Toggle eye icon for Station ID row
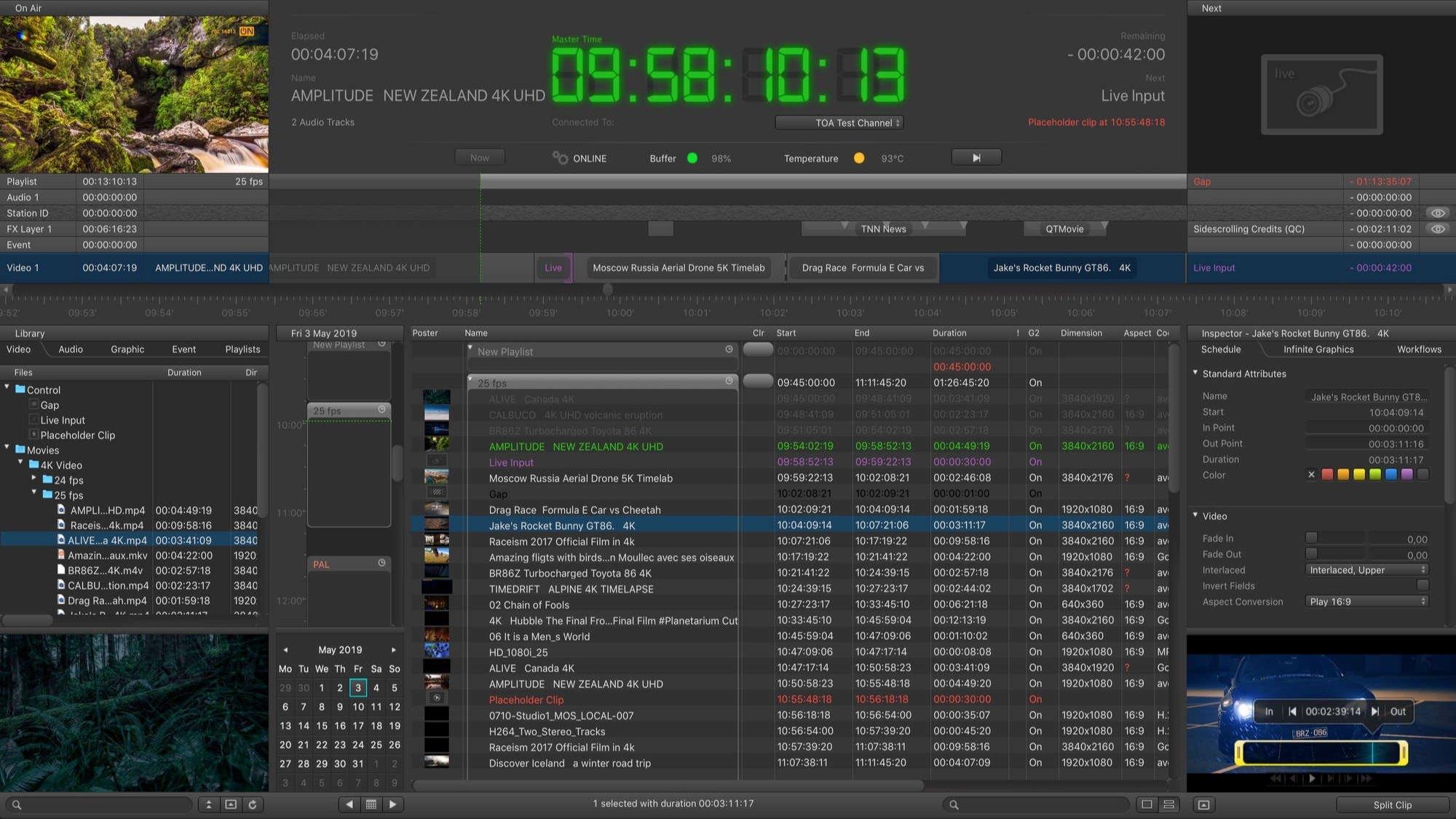 click(x=1437, y=213)
